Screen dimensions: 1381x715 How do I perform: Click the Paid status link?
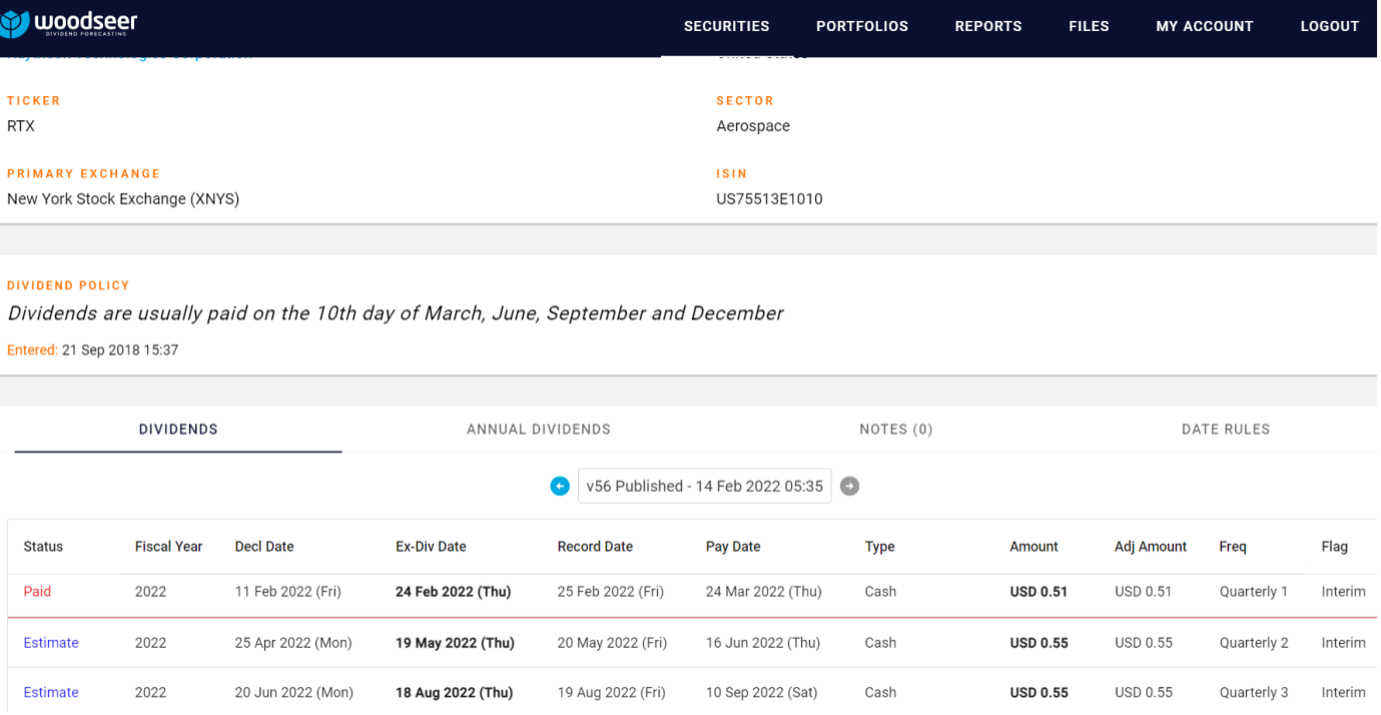click(37, 592)
